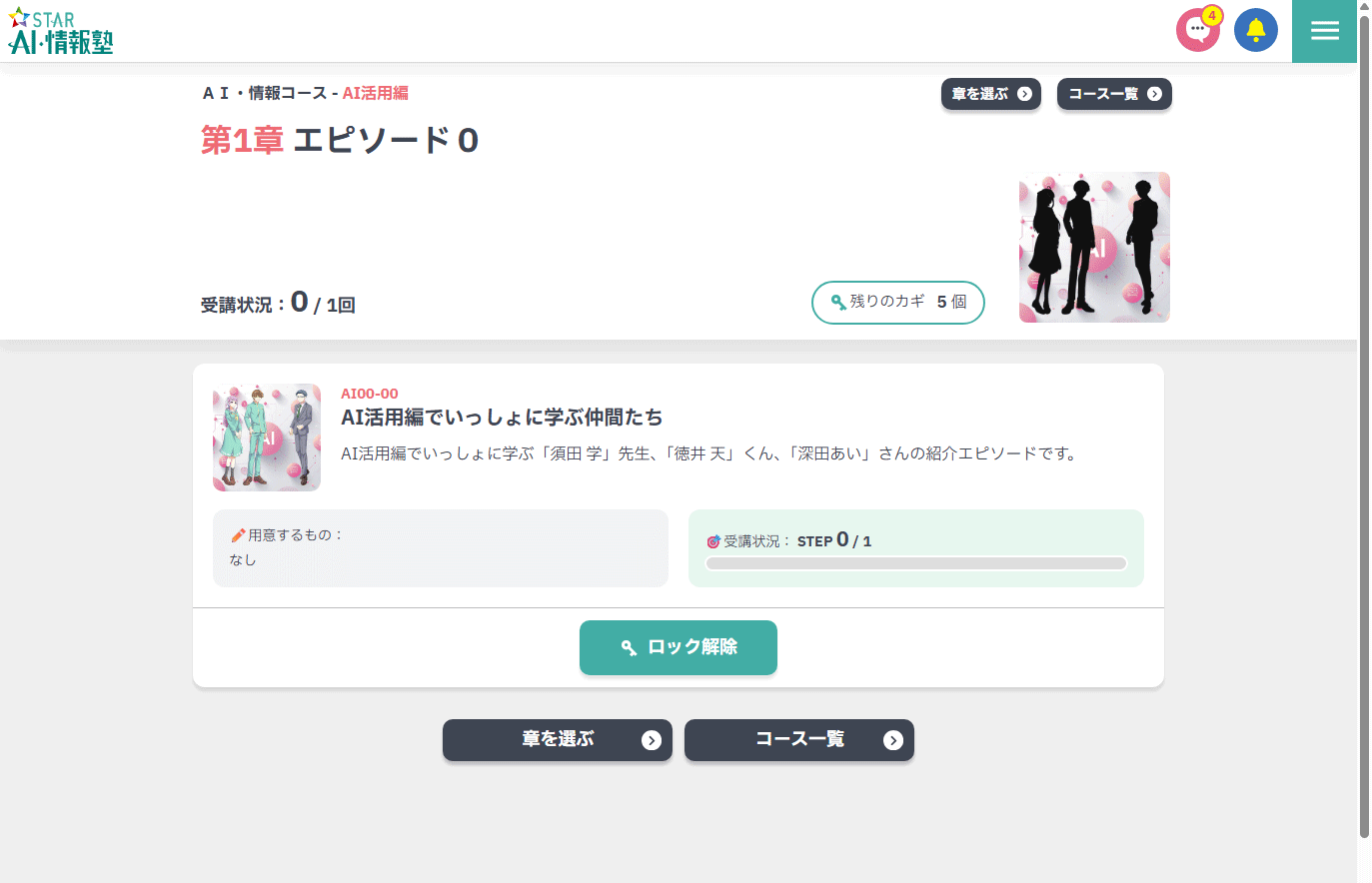The height and width of the screenshot is (883, 1372).
Task: Open the AI00-00 episode thumbnail
Action: (x=267, y=438)
